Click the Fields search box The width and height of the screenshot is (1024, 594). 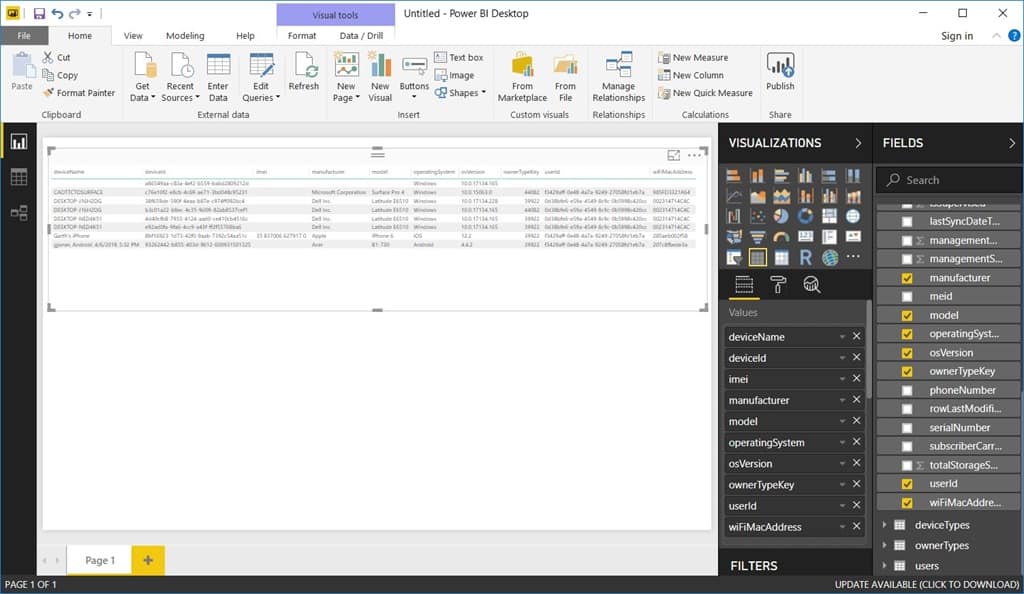[x=947, y=180]
